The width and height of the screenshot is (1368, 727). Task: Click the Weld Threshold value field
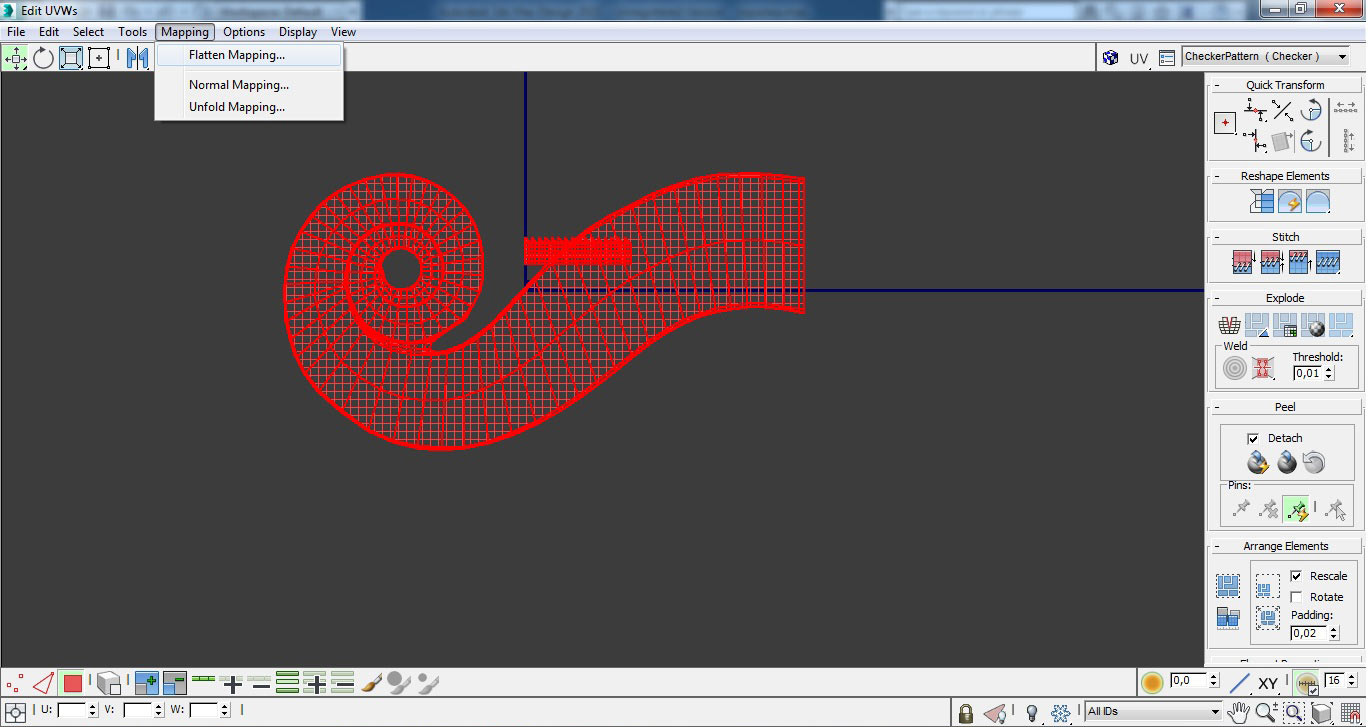(x=1307, y=373)
